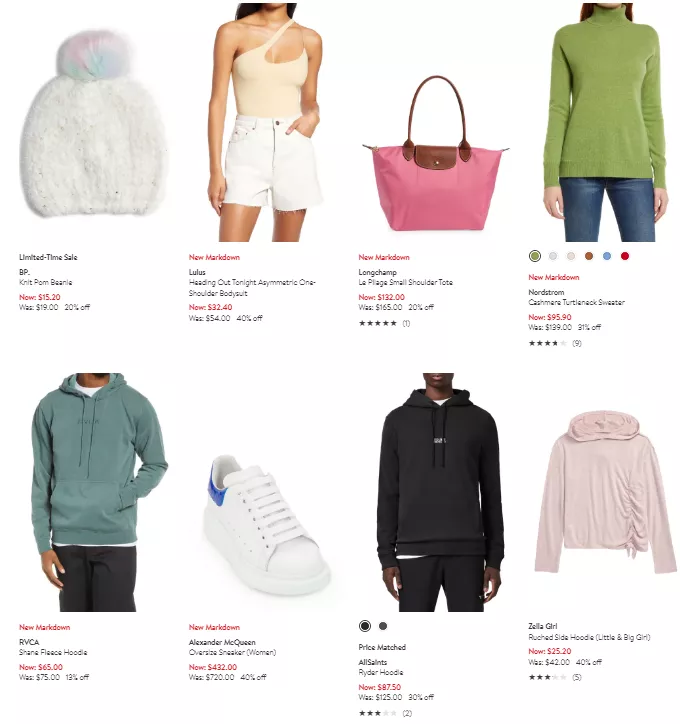Open the Knit Pom Beanie product image

(x=93, y=122)
